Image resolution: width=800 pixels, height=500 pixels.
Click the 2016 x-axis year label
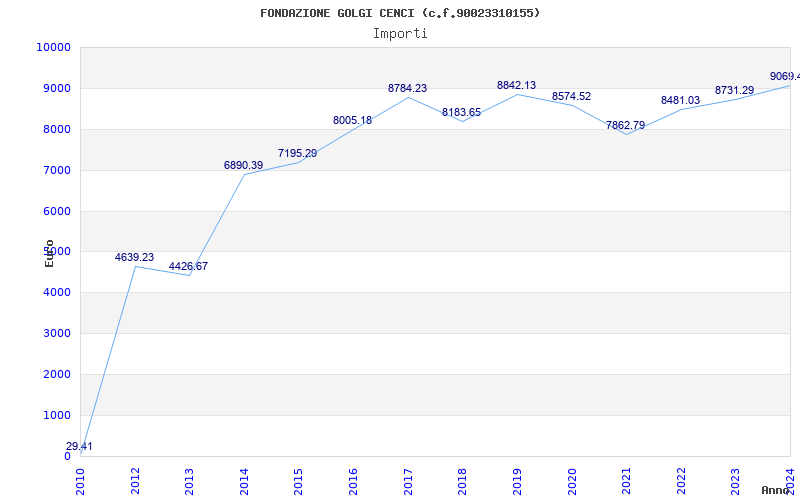tap(354, 482)
